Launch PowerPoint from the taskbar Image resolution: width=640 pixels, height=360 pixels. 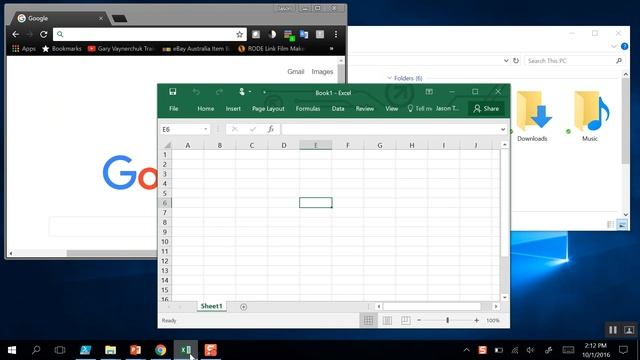tap(136, 350)
